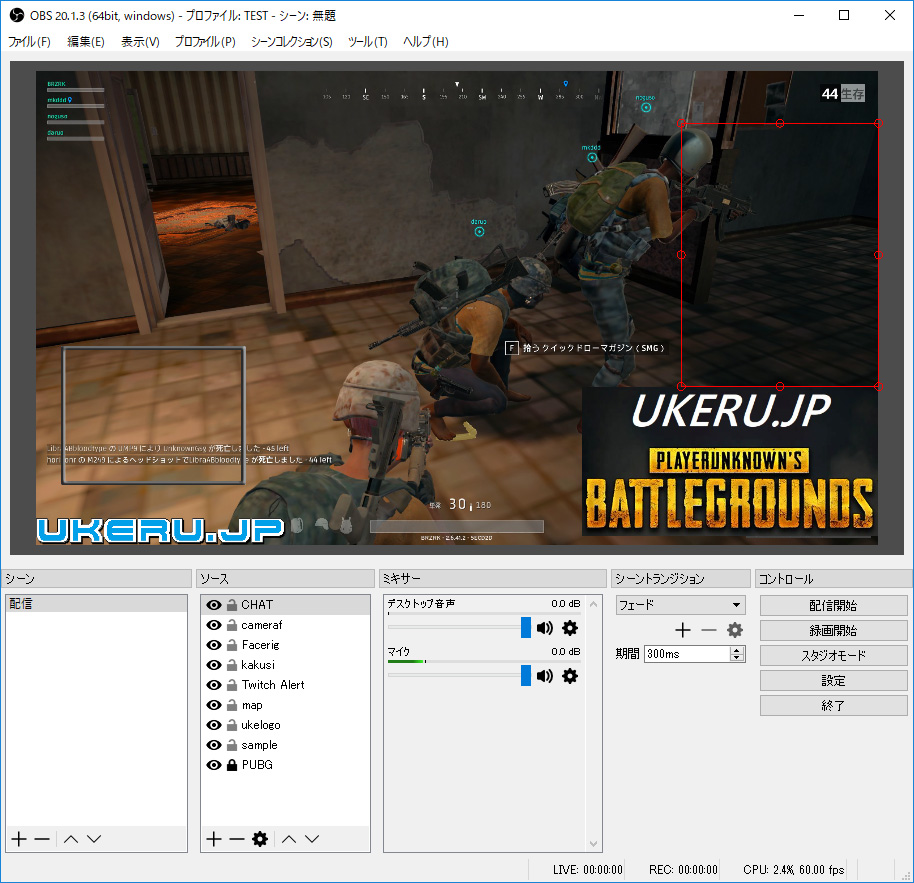Add a new scene with plus icon
The image size is (914, 883).
pyautogui.click(x=18, y=839)
